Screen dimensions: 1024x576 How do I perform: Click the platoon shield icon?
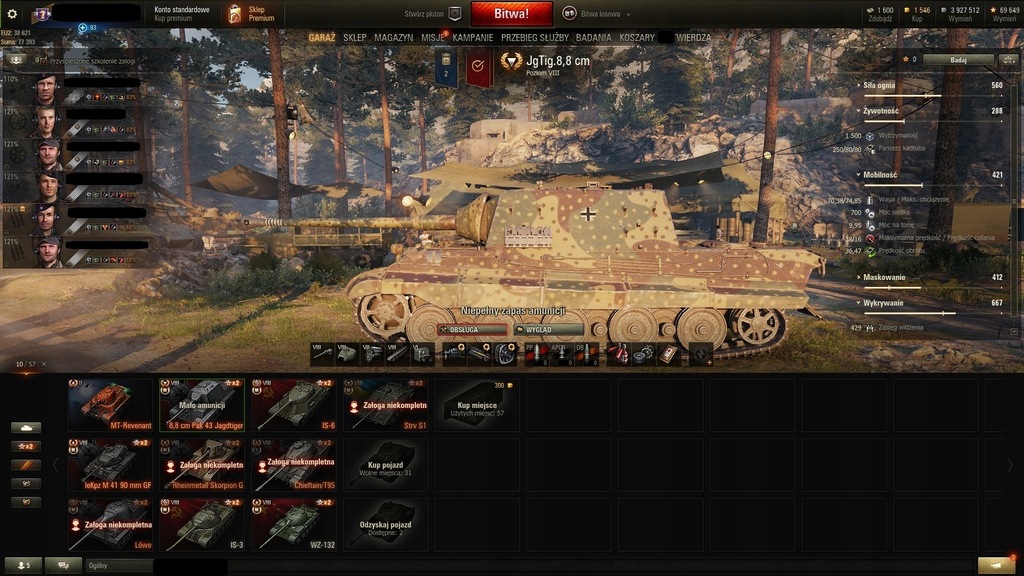coord(455,14)
